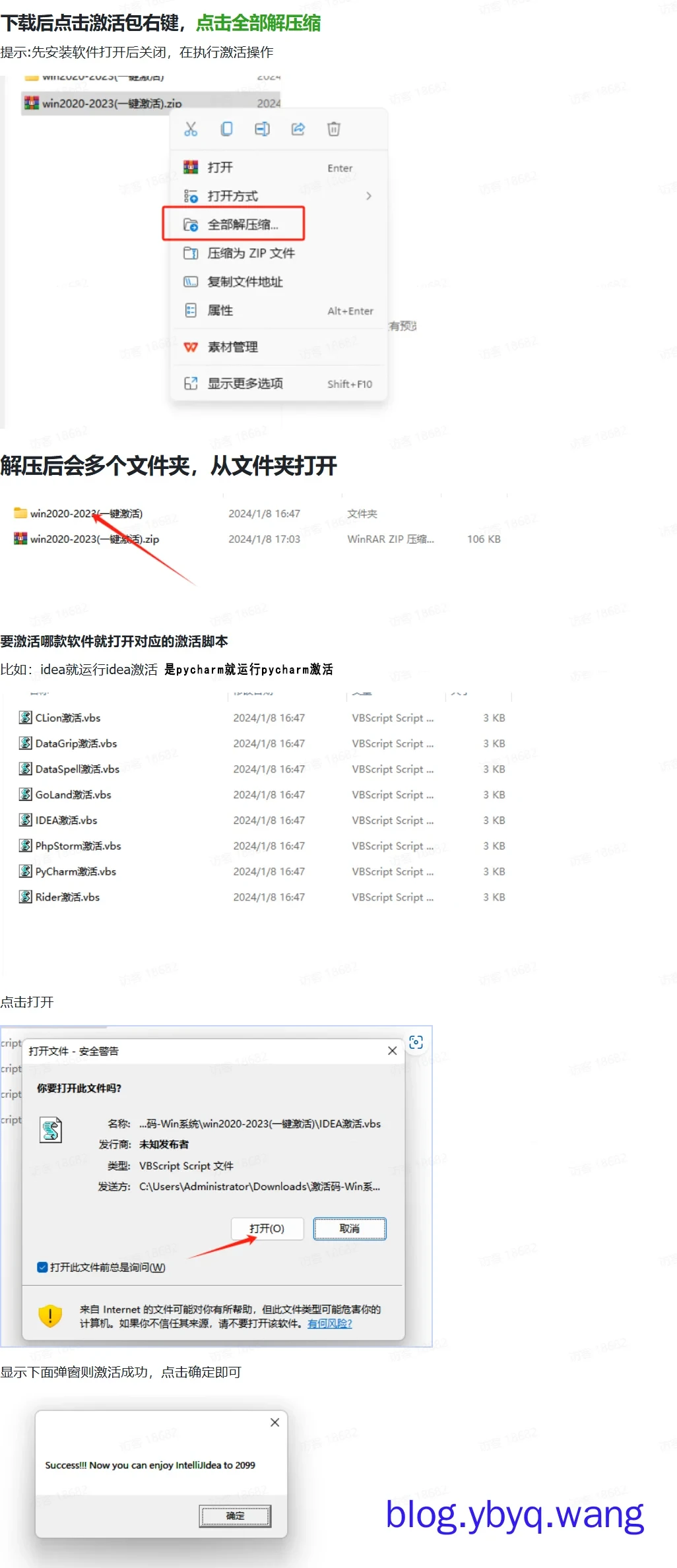Click the green 点击全部解压缩 heading text

(x=259, y=23)
